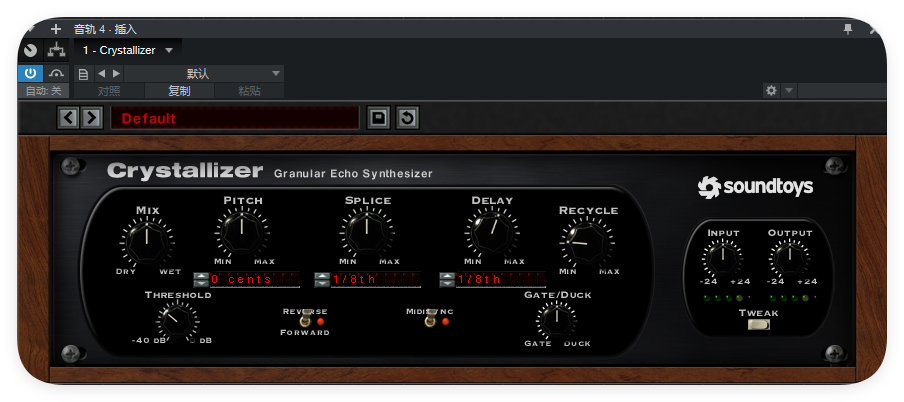This screenshot has width=904, height=402.
Task: Go to previous Crystallizer preset arrow
Action: (x=69, y=118)
